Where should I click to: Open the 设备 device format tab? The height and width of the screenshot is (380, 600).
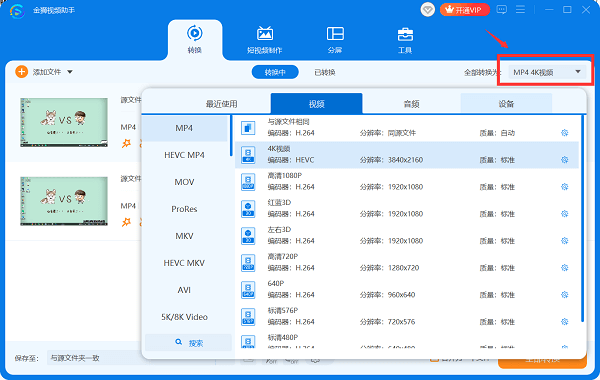pyautogui.click(x=506, y=104)
